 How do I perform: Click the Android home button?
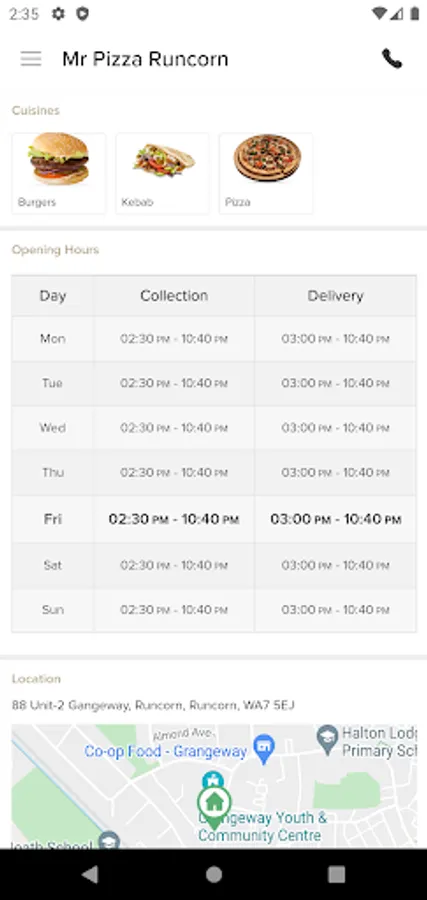[x=214, y=874]
